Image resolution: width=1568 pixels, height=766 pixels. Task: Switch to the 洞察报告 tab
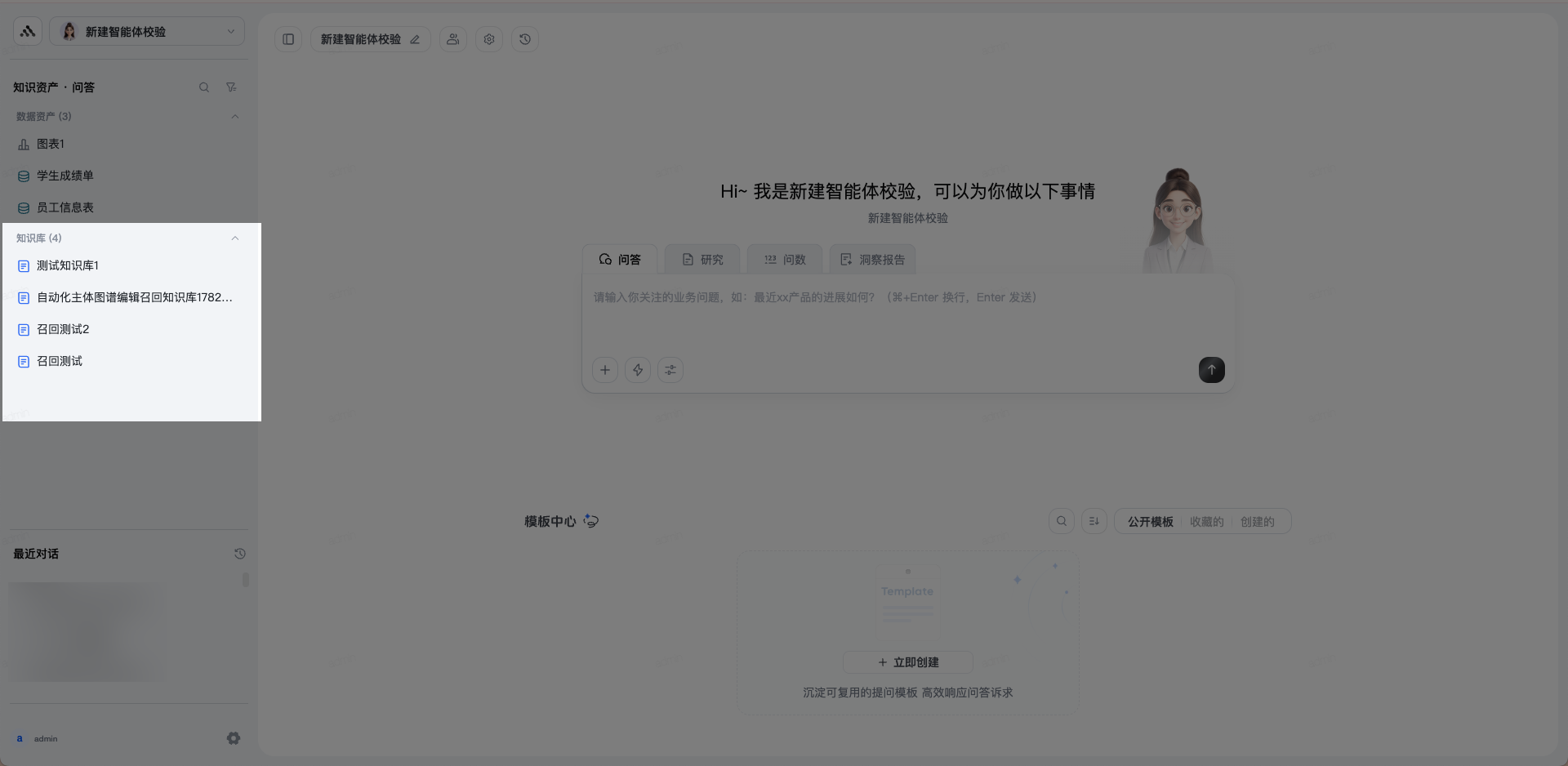tap(873, 260)
